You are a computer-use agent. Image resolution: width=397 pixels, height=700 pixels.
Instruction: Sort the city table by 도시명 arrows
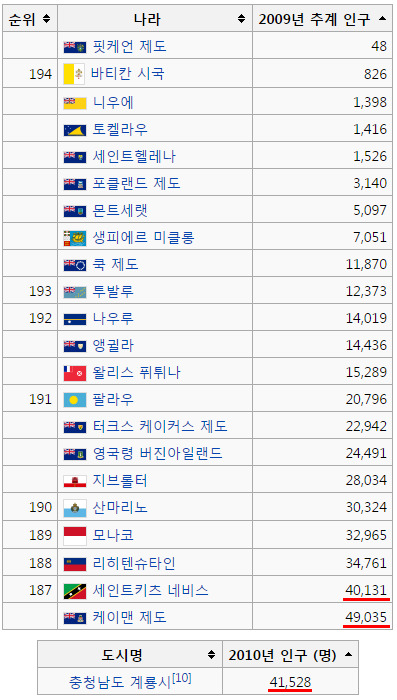212,655
